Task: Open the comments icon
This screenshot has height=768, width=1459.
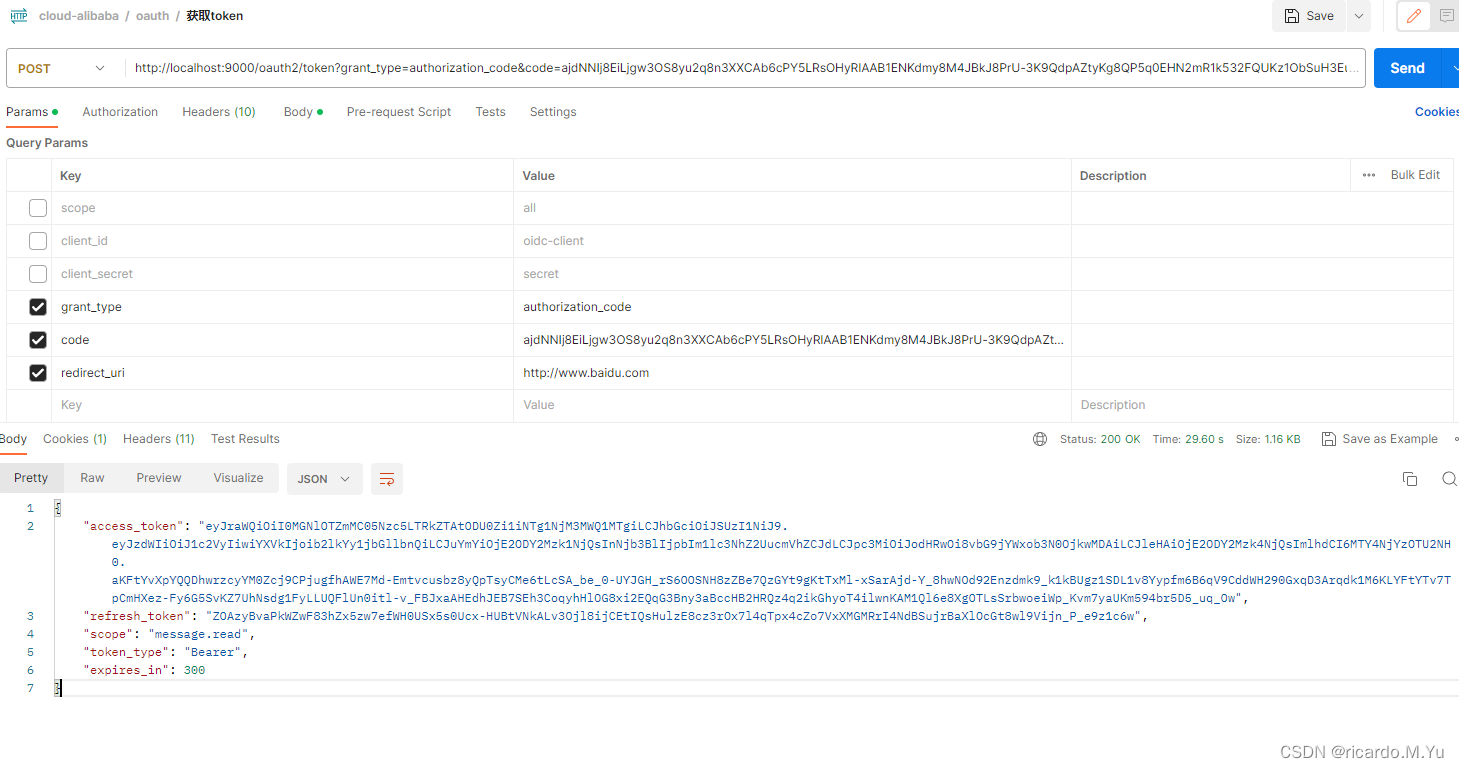Action: point(1446,16)
